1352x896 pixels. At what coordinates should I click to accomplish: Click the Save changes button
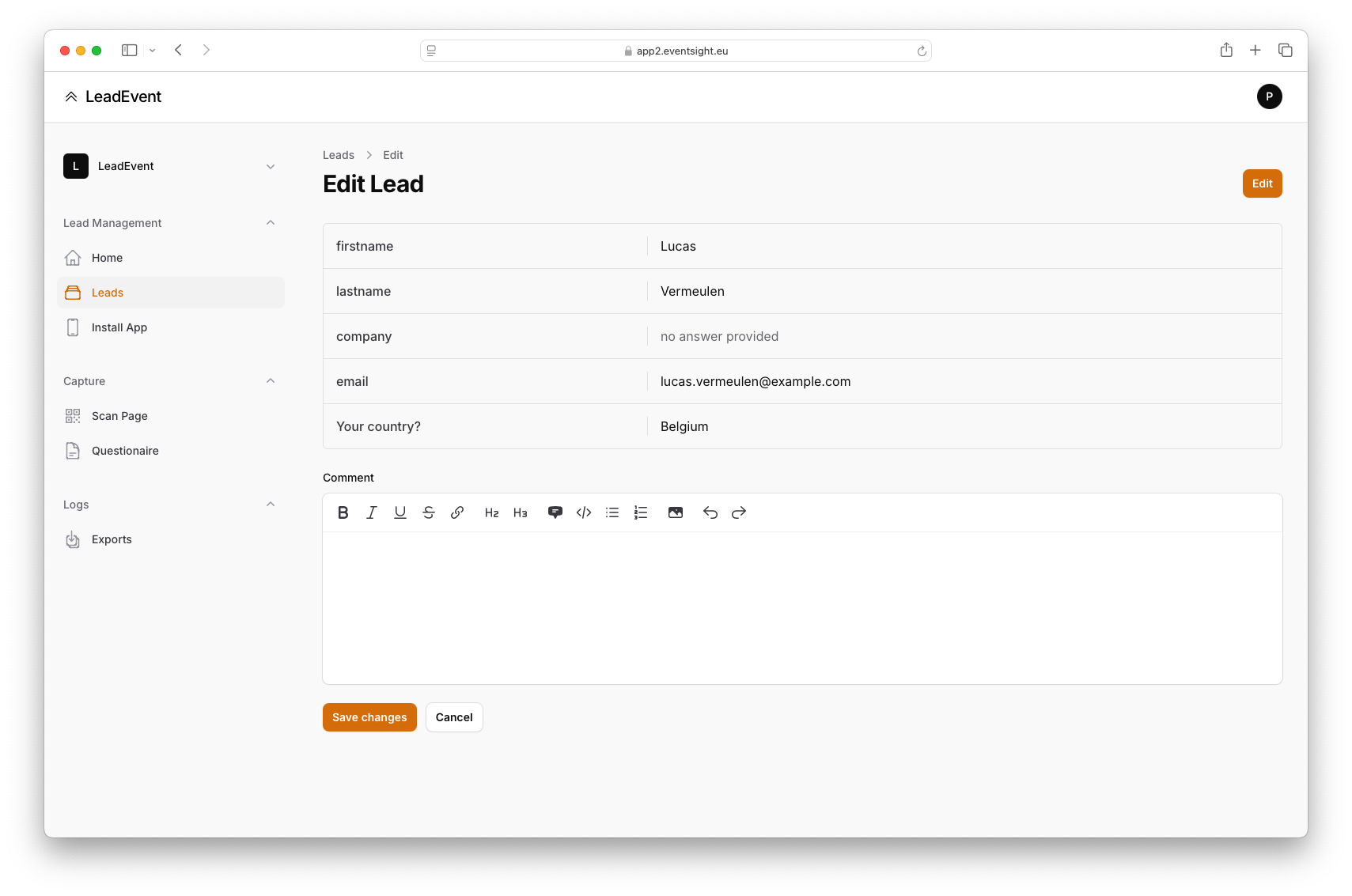click(369, 717)
